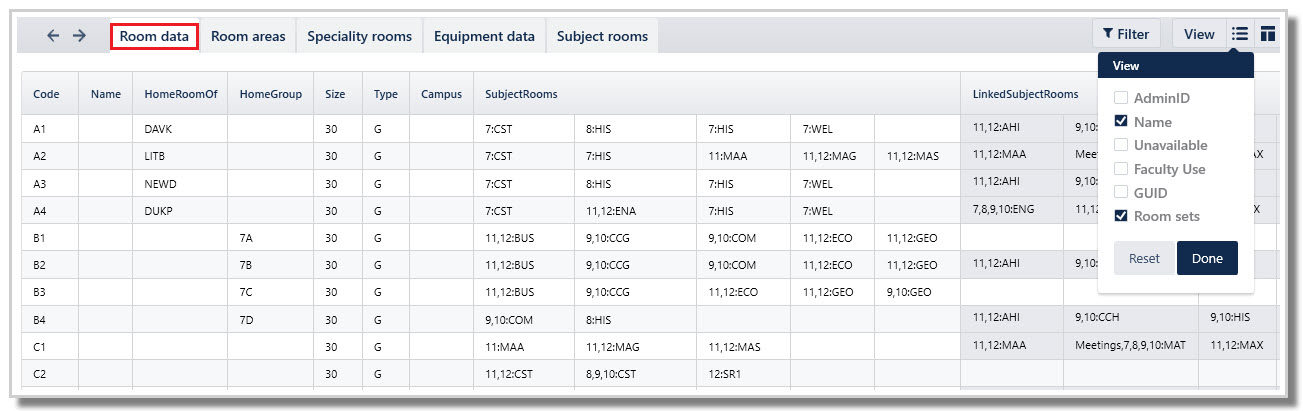
Task: Open the View dropdown button
Action: click(x=1199, y=34)
